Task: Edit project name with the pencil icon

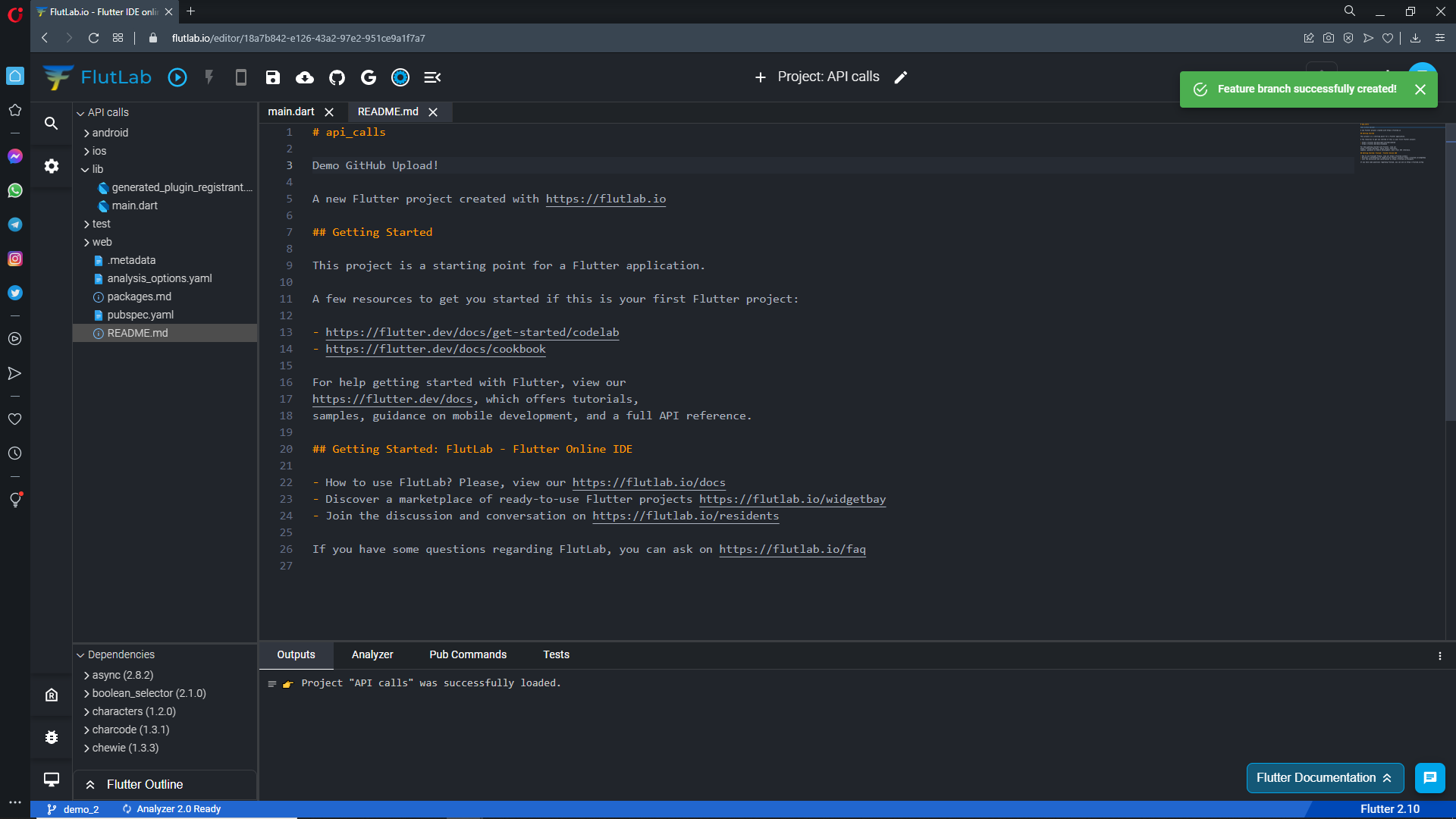Action: point(901,77)
